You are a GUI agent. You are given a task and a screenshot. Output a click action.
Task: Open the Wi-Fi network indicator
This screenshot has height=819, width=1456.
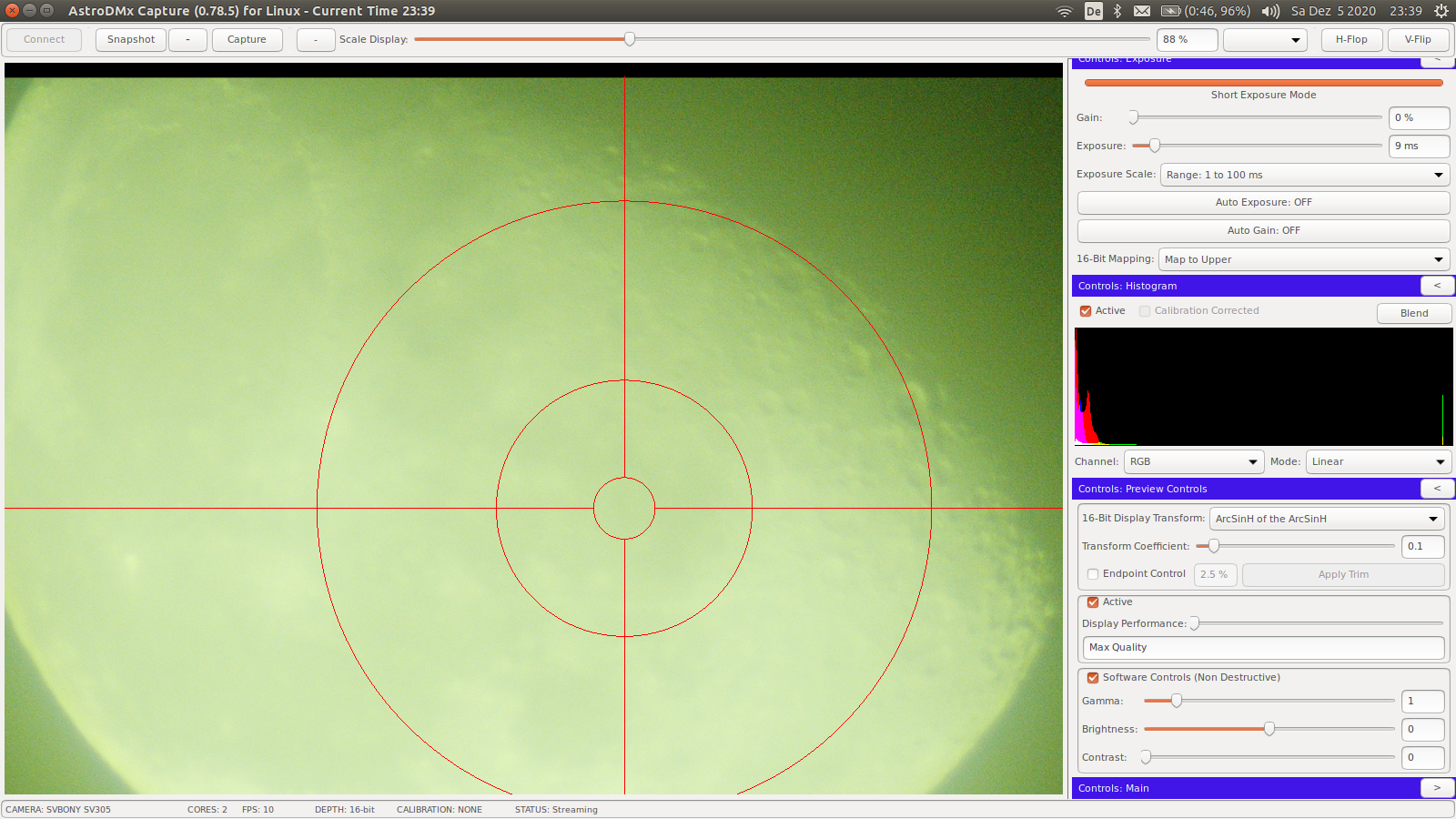[x=1064, y=11]
